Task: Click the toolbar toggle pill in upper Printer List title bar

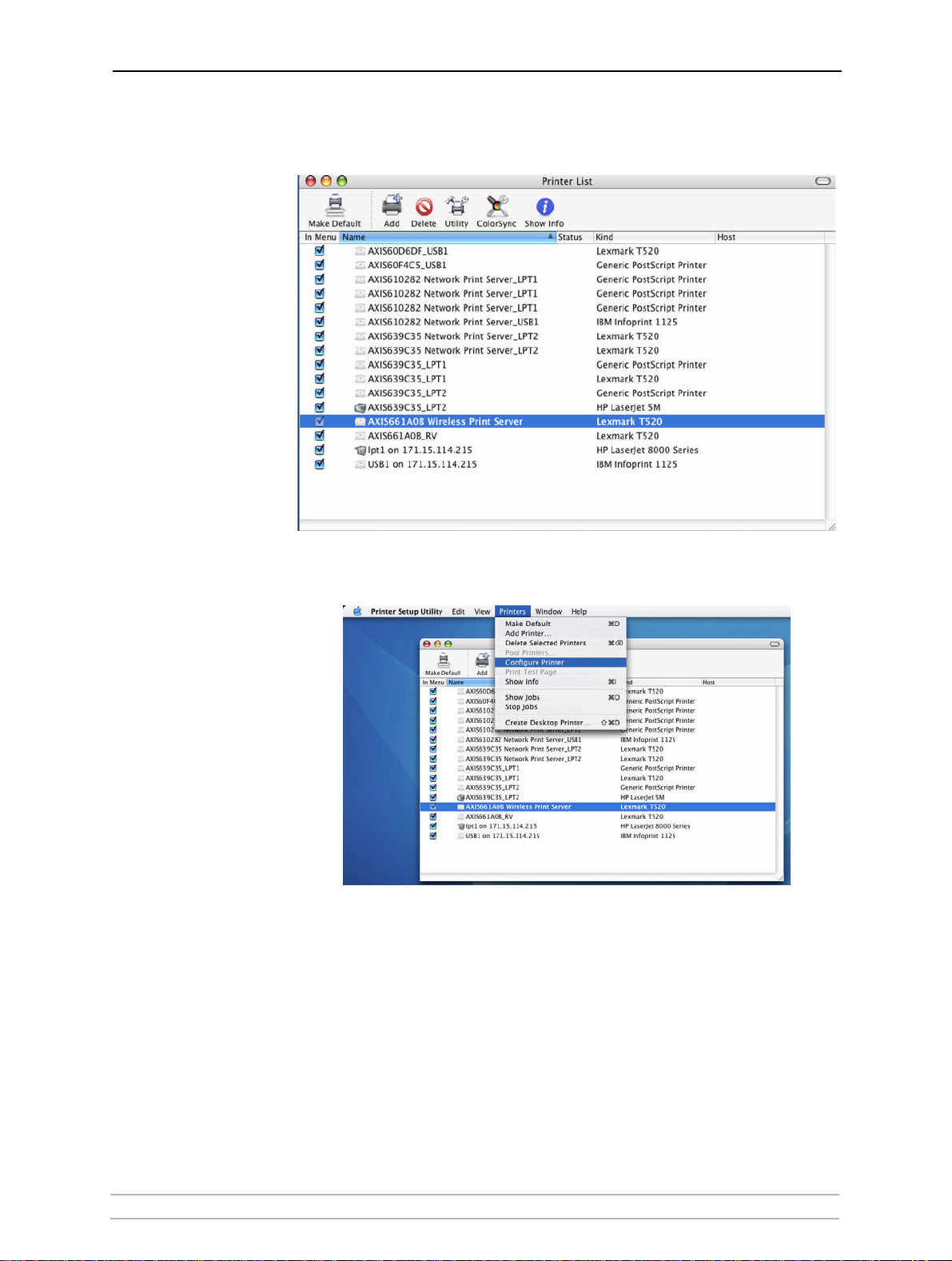Action: point(823,182)
